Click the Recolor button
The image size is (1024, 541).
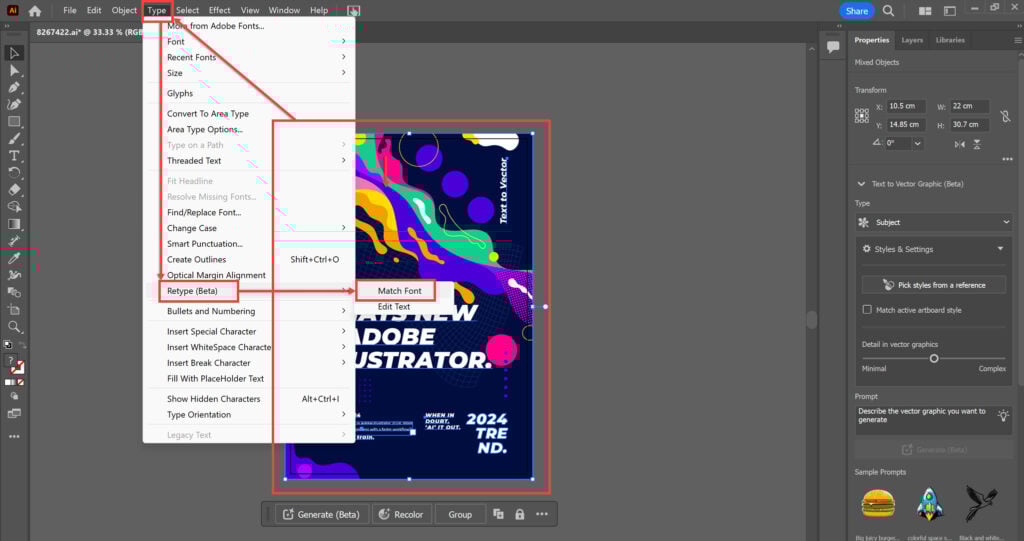coord(401,514)
